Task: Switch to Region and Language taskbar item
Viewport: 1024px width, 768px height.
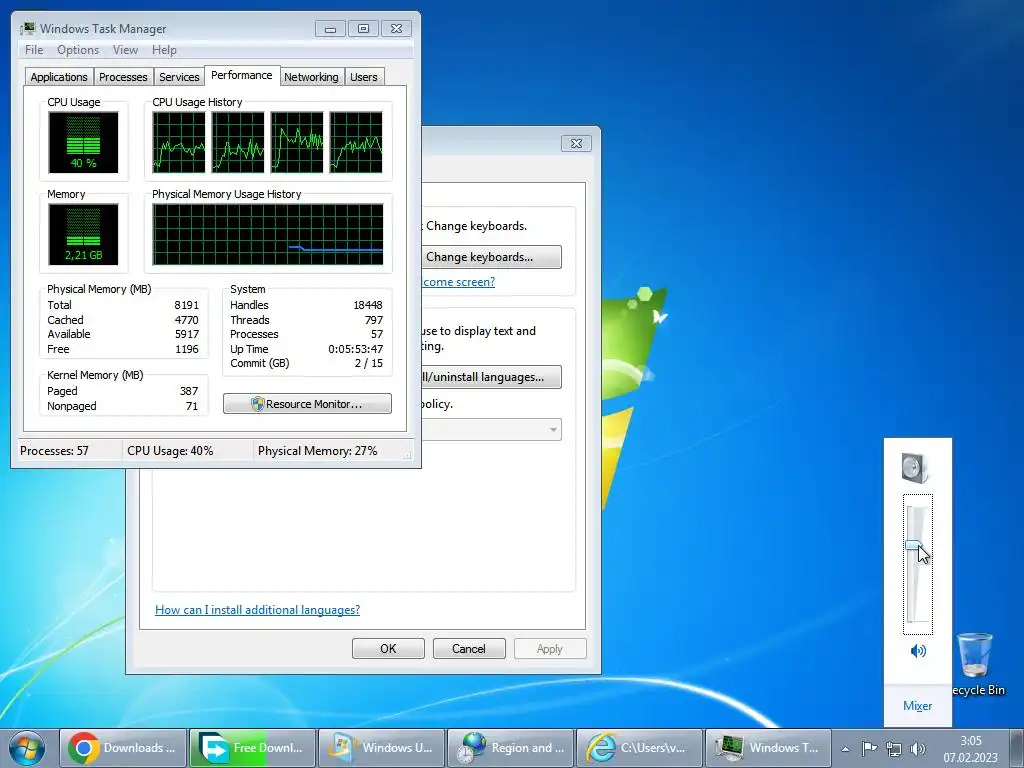Action: click(x=511, y=748)
